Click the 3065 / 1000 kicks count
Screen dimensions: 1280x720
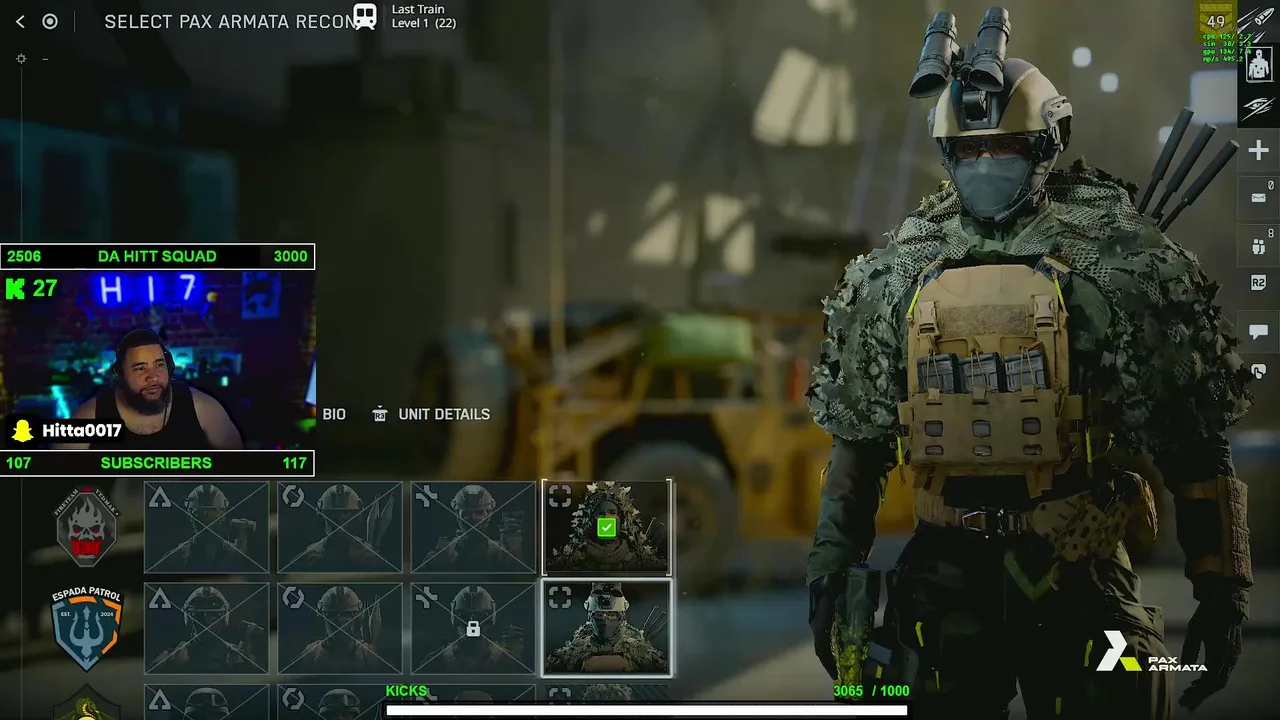[x=871, y=691]
